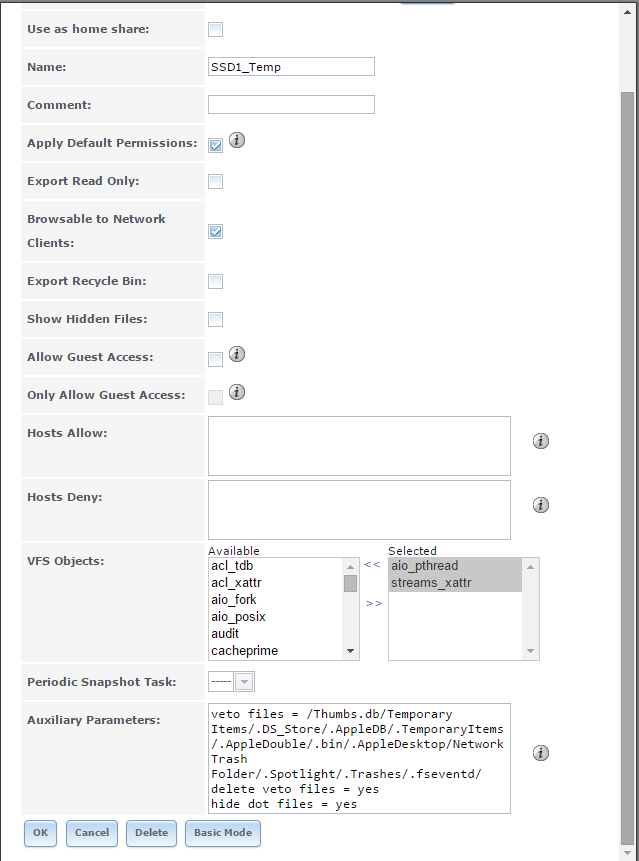Open the Allow Guest Access info icon
Screen dimensions: 639x861
coord(237,354)
